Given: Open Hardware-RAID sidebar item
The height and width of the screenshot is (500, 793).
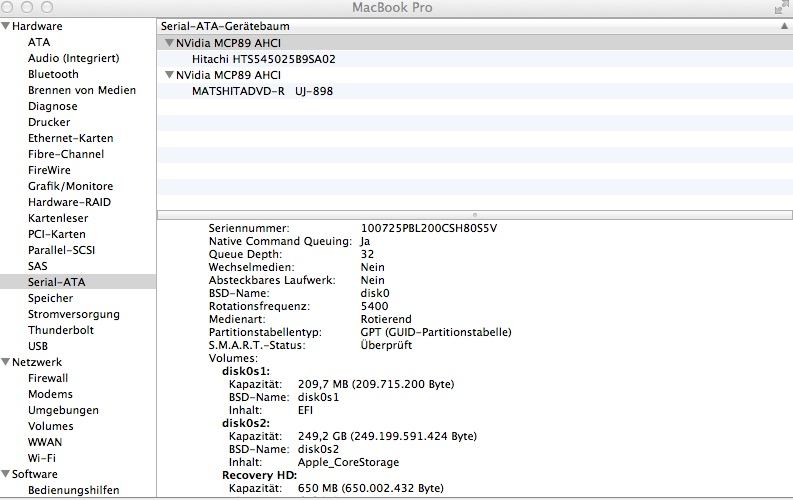Looking at the screenshot, I should pos(69,202).
